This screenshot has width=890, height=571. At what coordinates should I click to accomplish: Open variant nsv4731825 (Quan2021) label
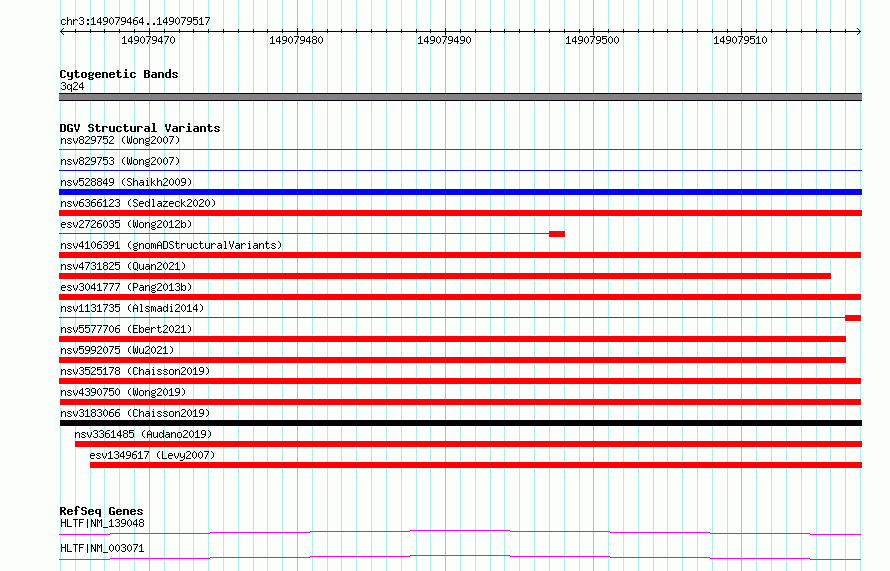click(123, 266)
